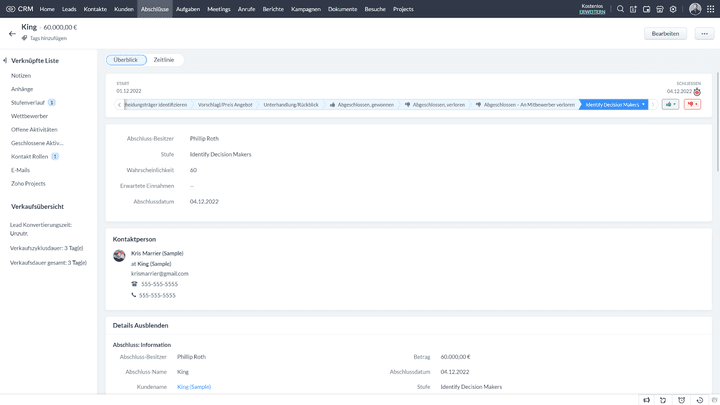Switch to the Zeitlinie view
This screenshot has width=720, height=405.
(x=164, y=60)
